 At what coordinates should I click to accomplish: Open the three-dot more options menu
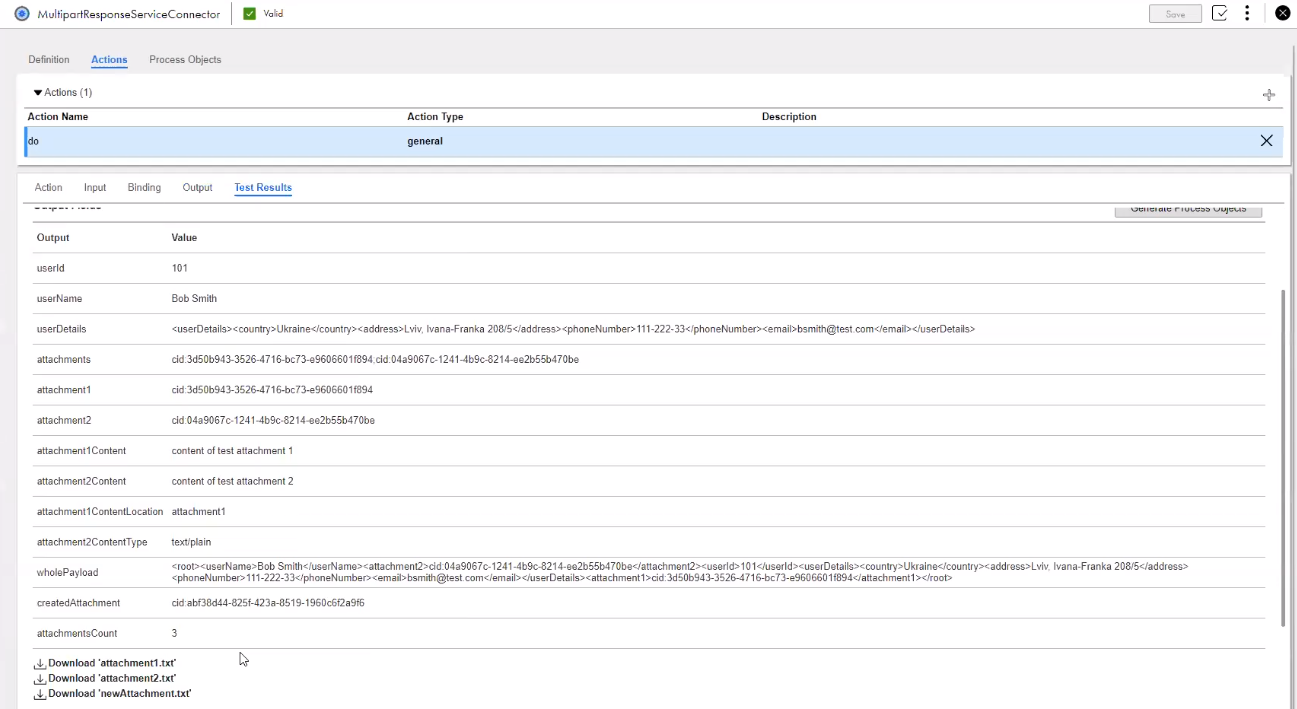1247,14
